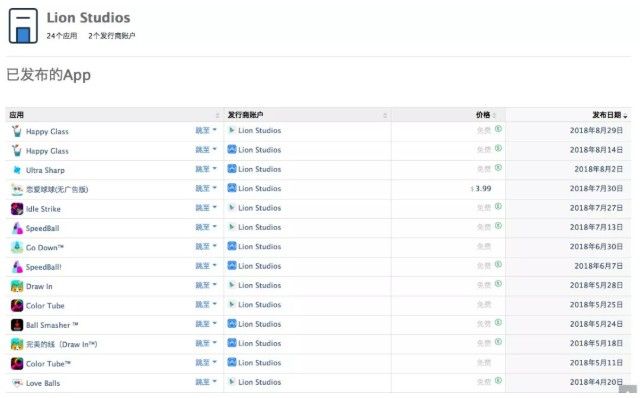
Task: Click Google Play icon in Love Balls row
Action: point(232,382)
